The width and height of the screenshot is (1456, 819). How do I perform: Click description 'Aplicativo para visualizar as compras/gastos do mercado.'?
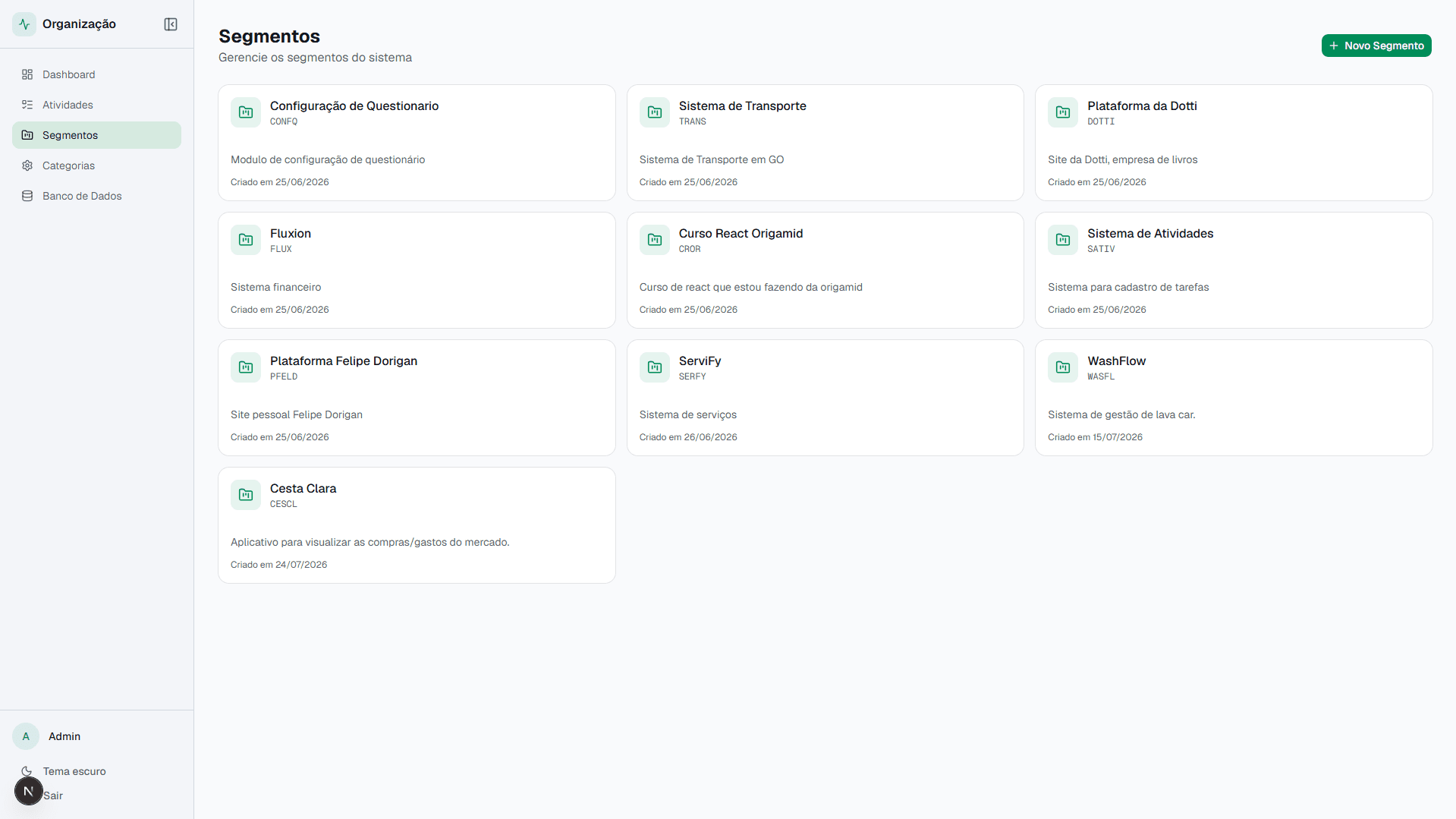coord(370,542)
